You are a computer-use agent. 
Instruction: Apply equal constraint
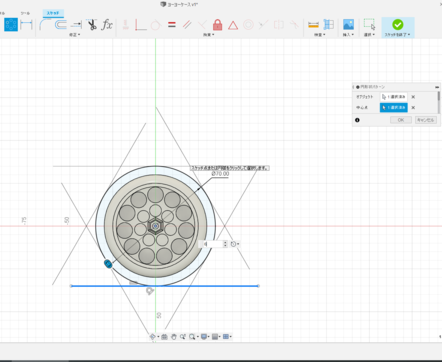[x=172, y=25]
